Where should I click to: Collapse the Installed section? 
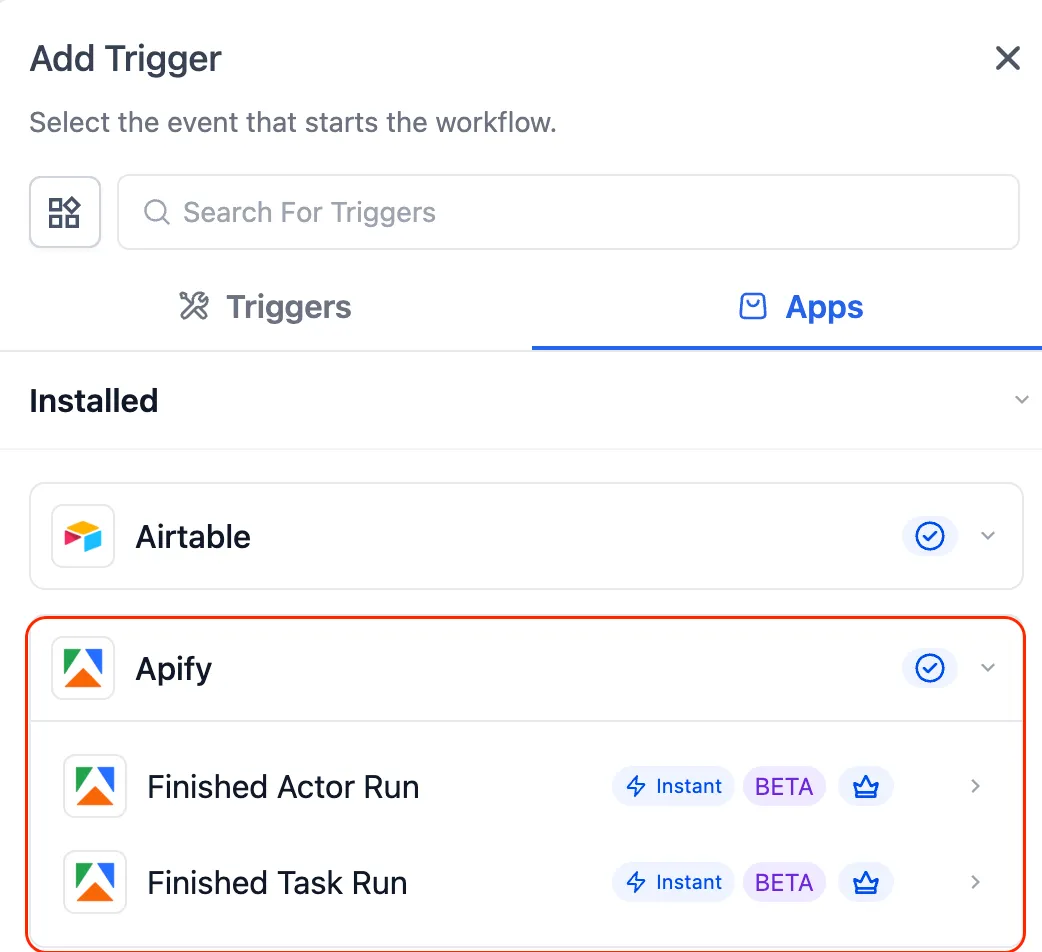pyautogui.click(x=1021, y=400)
